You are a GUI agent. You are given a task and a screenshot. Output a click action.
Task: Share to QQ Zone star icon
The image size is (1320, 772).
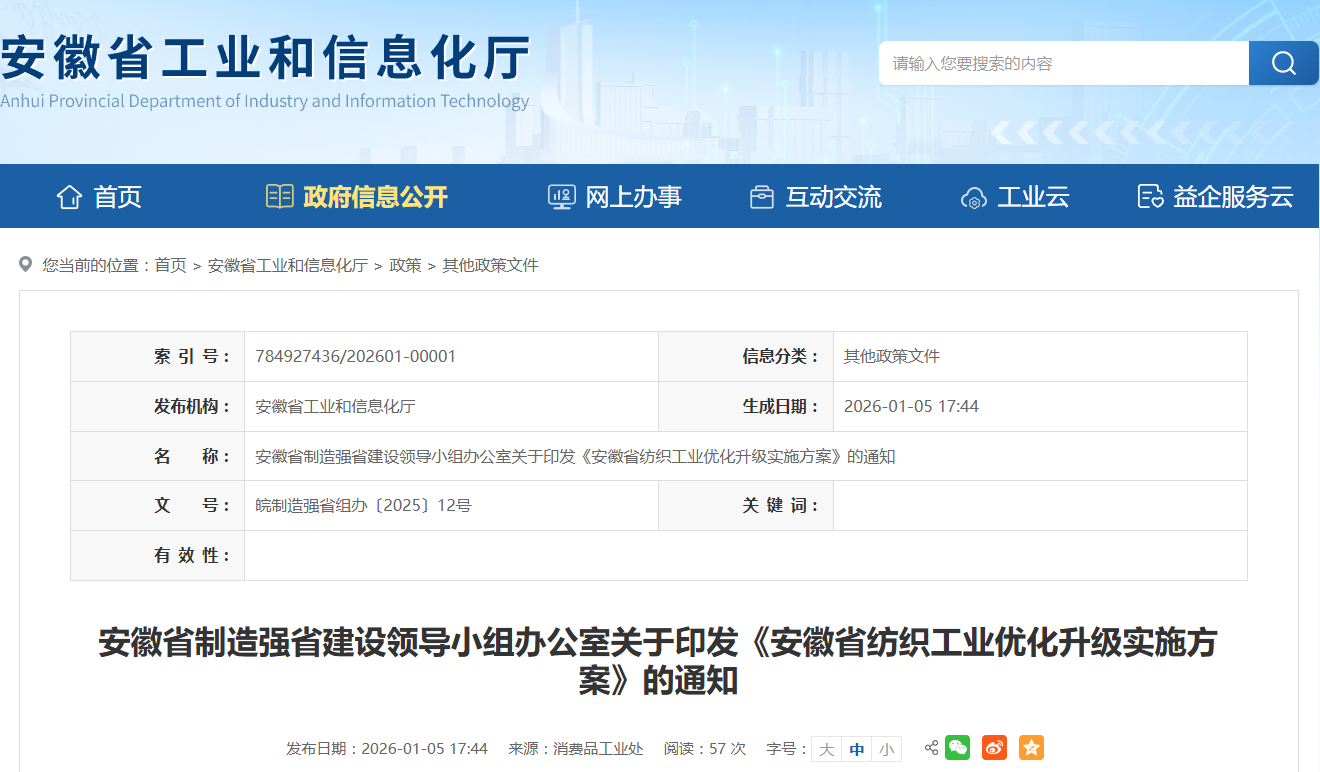1031,748
